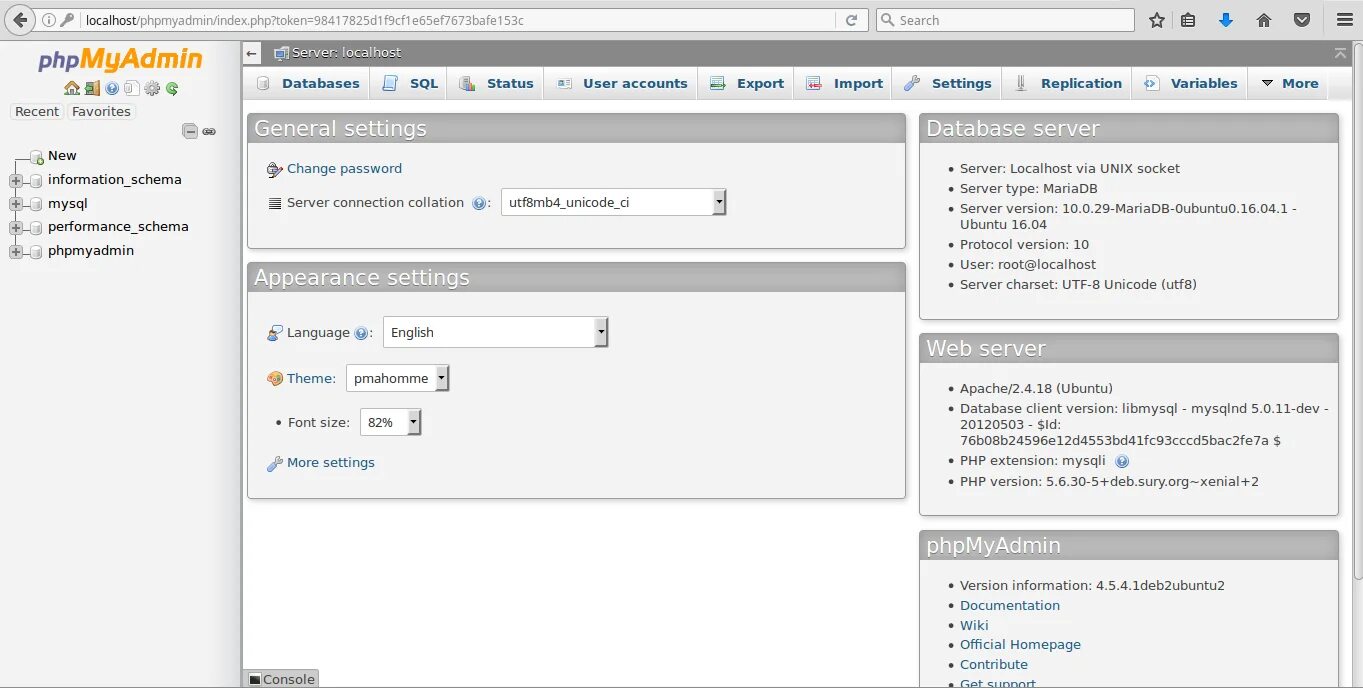Image resolution: width=1363 pixels, height=688 pixels.
Task: Click the left arrow beside Server: localhost
Action: click(x=252, y=53)
